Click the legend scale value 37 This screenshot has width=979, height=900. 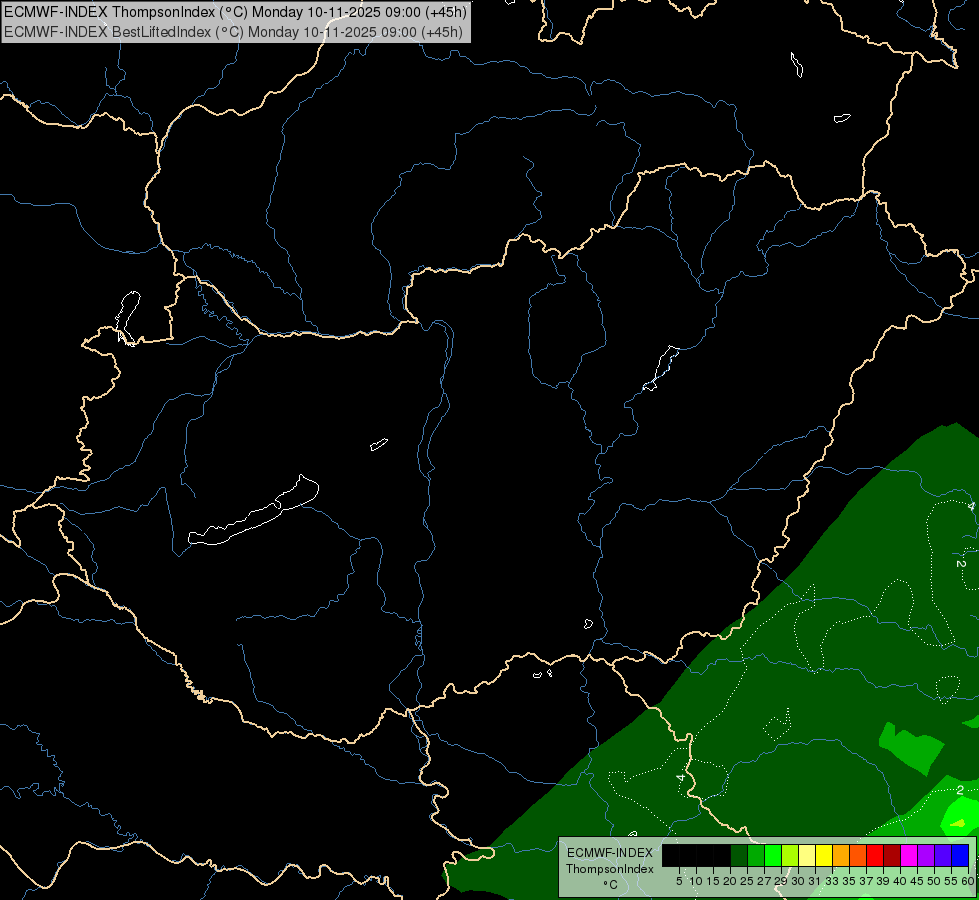(866, 881)
